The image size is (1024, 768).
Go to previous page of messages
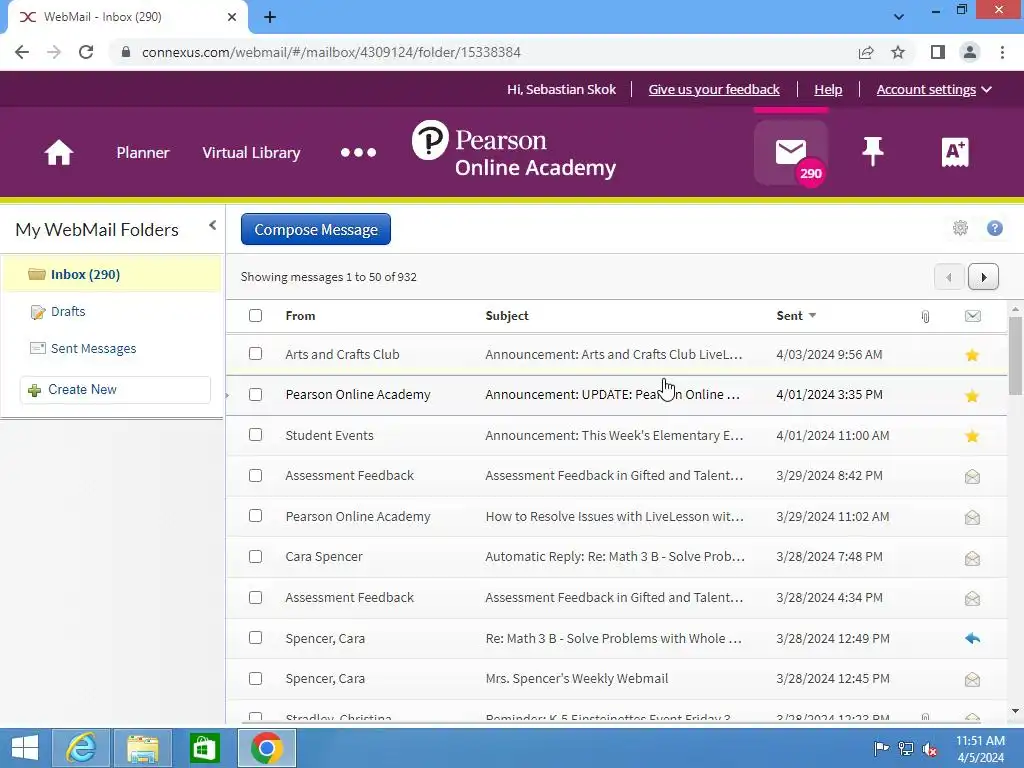tap(950, 277)
